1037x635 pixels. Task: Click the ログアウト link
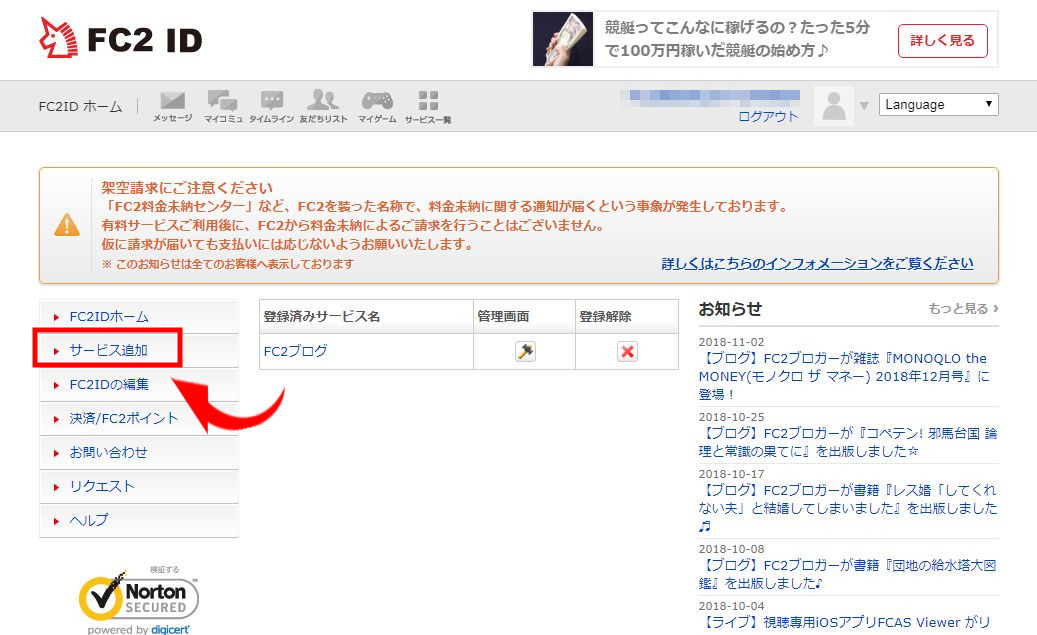coord(768,116)
